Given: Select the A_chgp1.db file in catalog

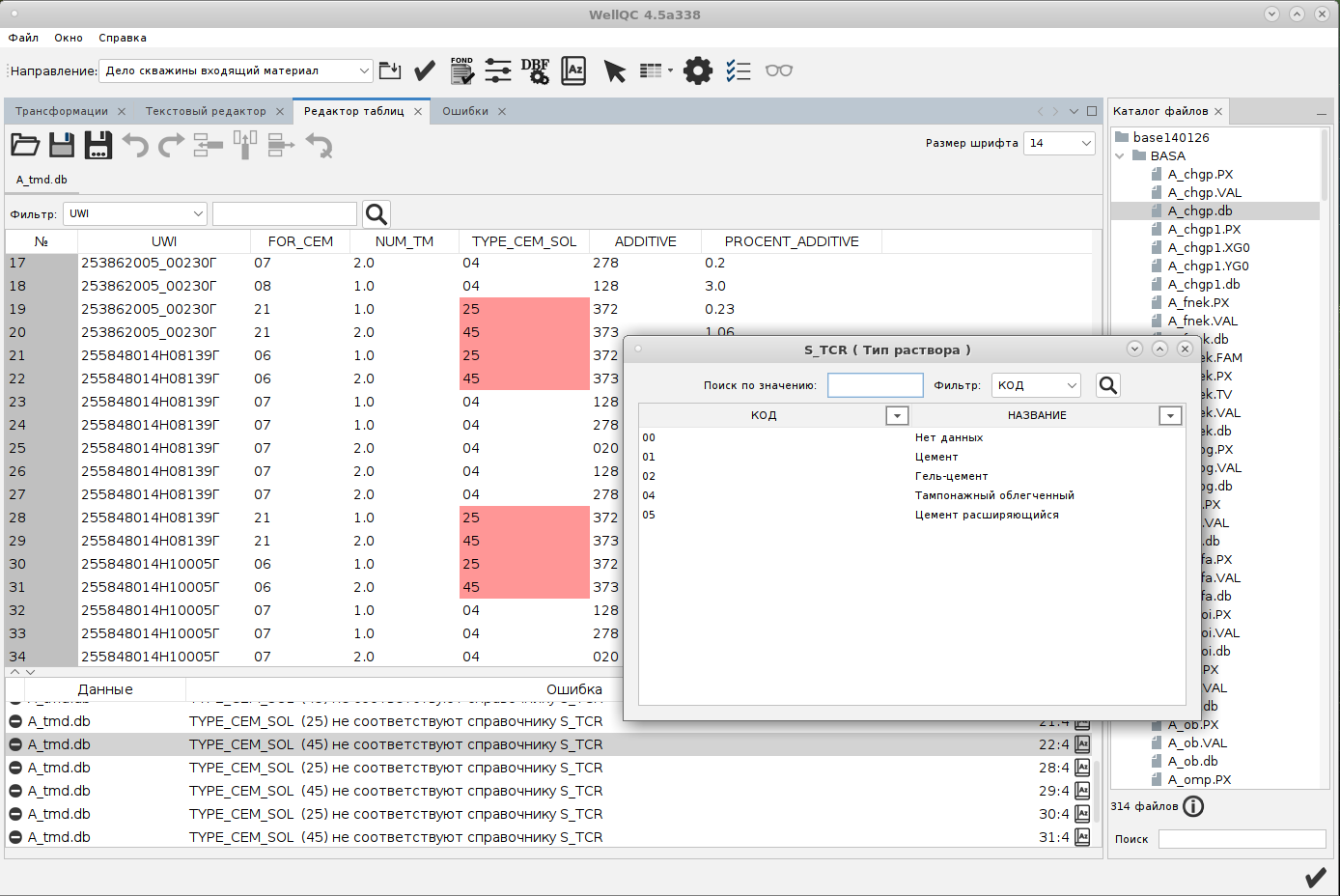Looking at the screenshot, I should pyautogui.click(x=1203, y=284).
